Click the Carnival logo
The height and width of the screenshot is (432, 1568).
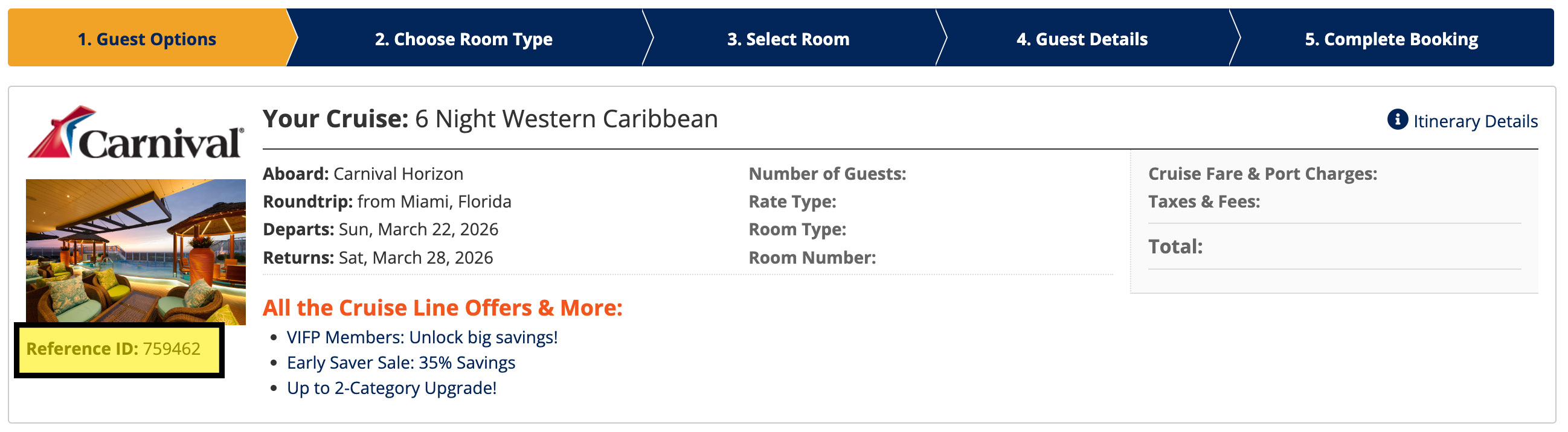(136, 134)
